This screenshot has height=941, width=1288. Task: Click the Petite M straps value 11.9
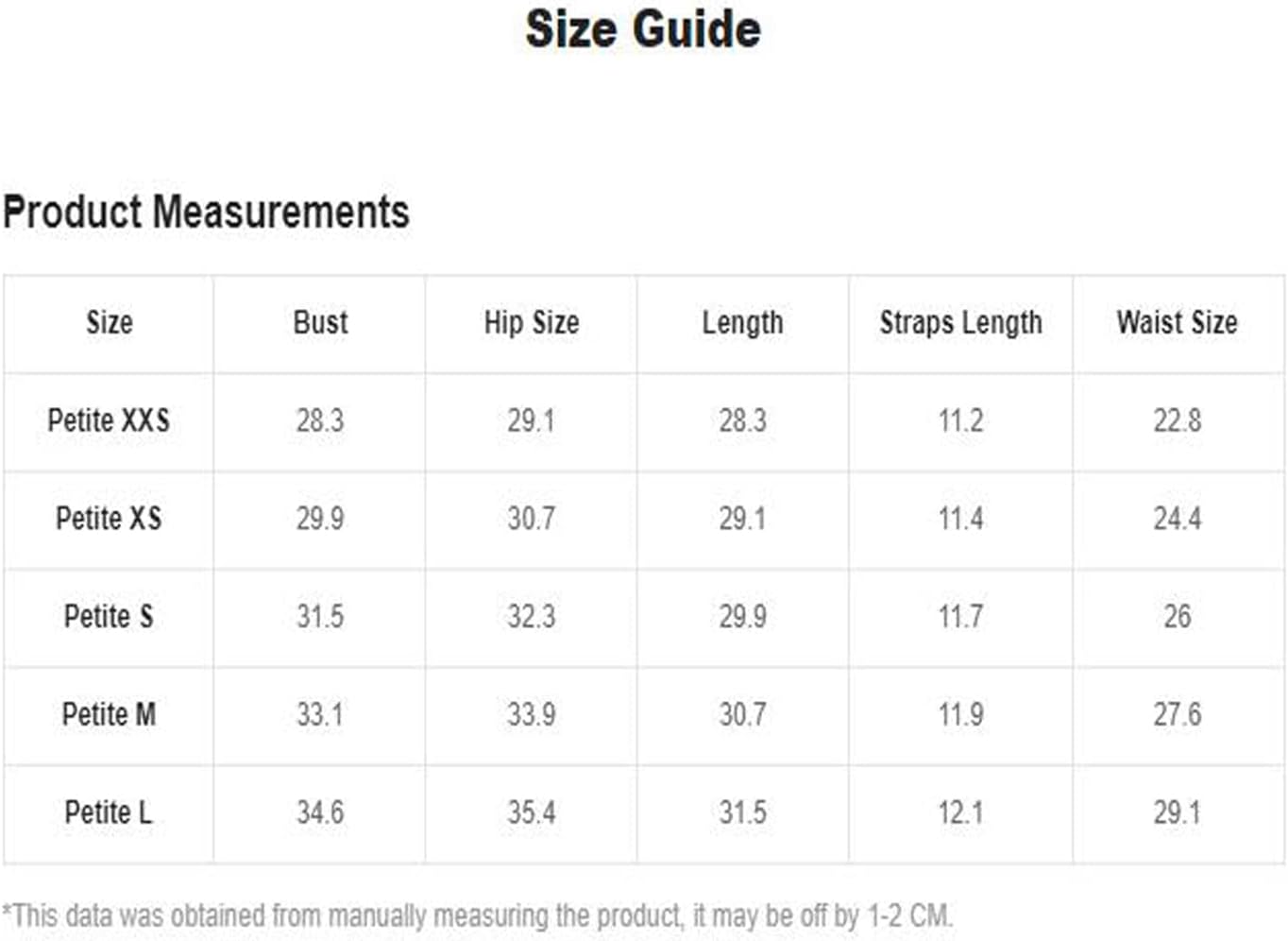[x=960, y=714]
